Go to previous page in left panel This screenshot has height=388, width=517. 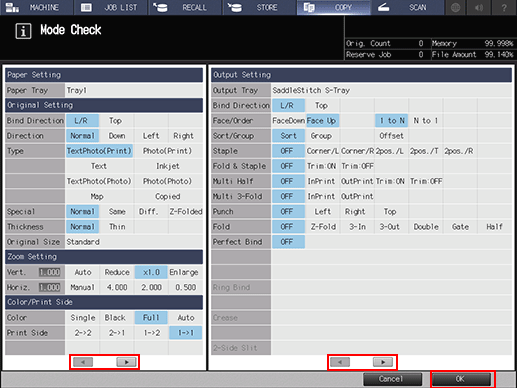83,362
